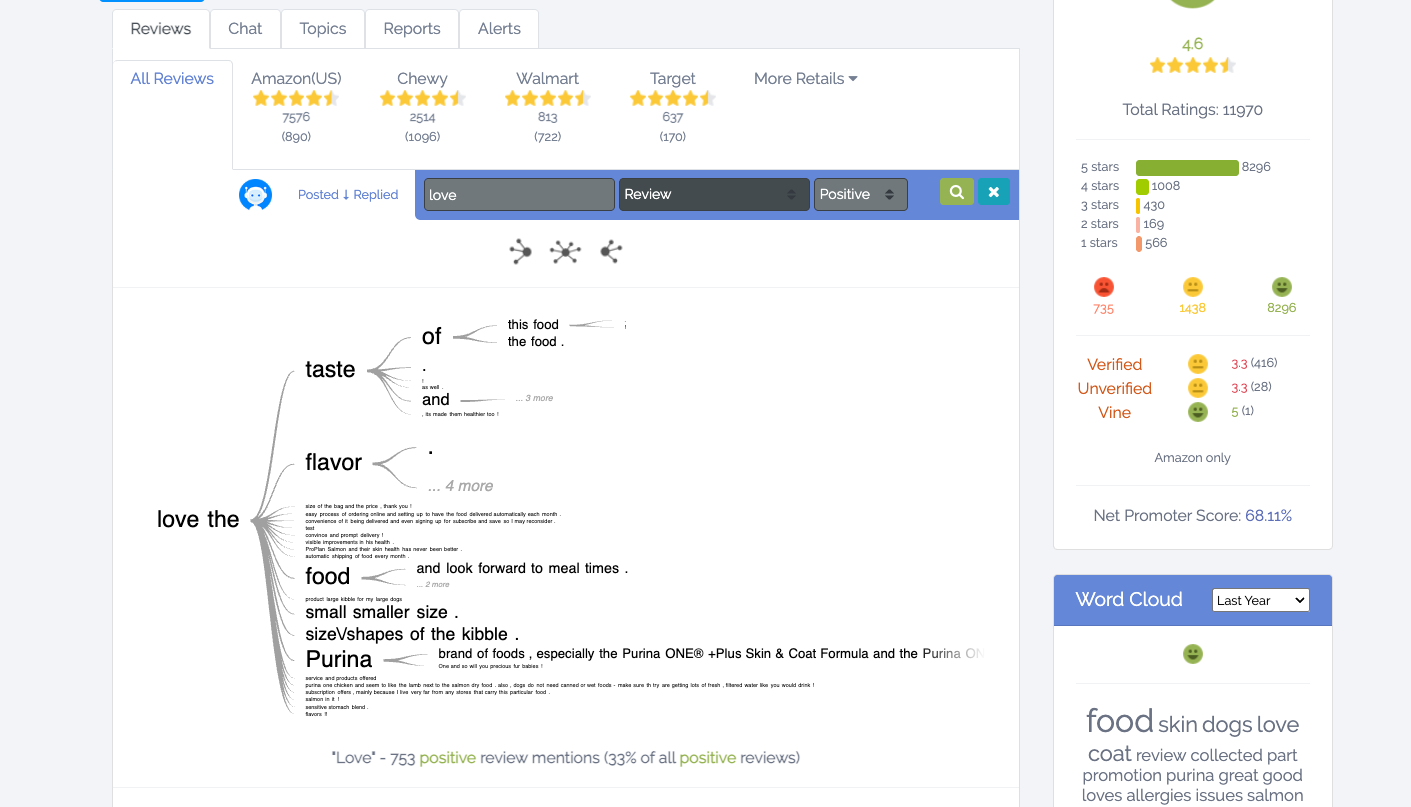Screen dimensions: 1411x807
Task: Open the Alerts tab
Action: click(x=498, y=29)
